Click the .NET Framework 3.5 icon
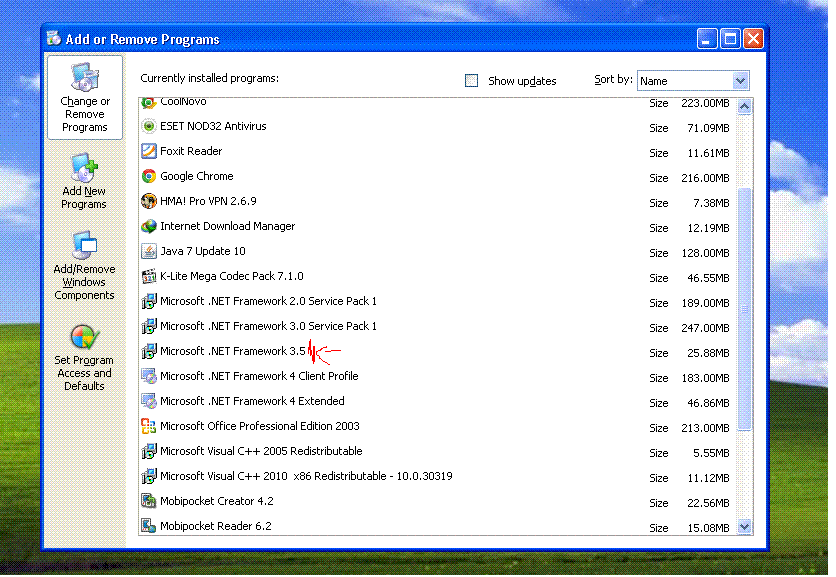The height and width of the screenshot is (577, 836). click(149, 351)
